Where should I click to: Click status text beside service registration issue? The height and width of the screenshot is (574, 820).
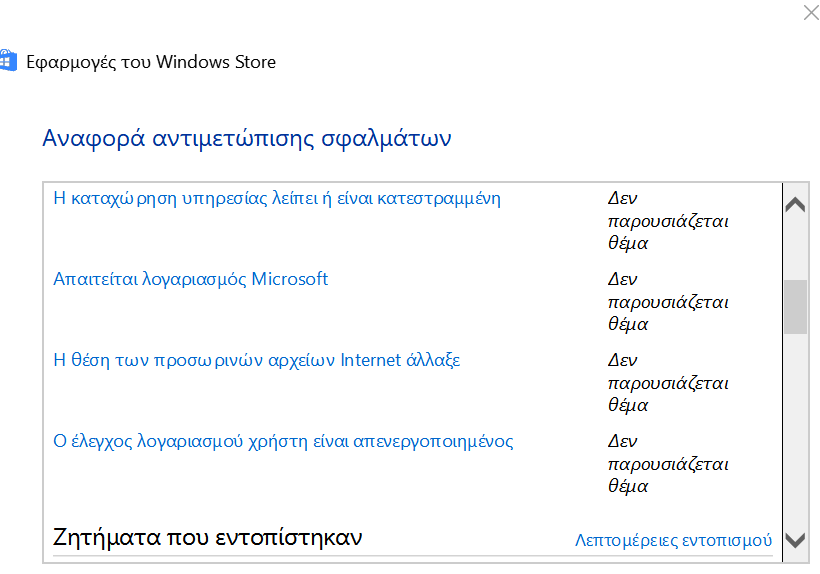click(668, 221)
